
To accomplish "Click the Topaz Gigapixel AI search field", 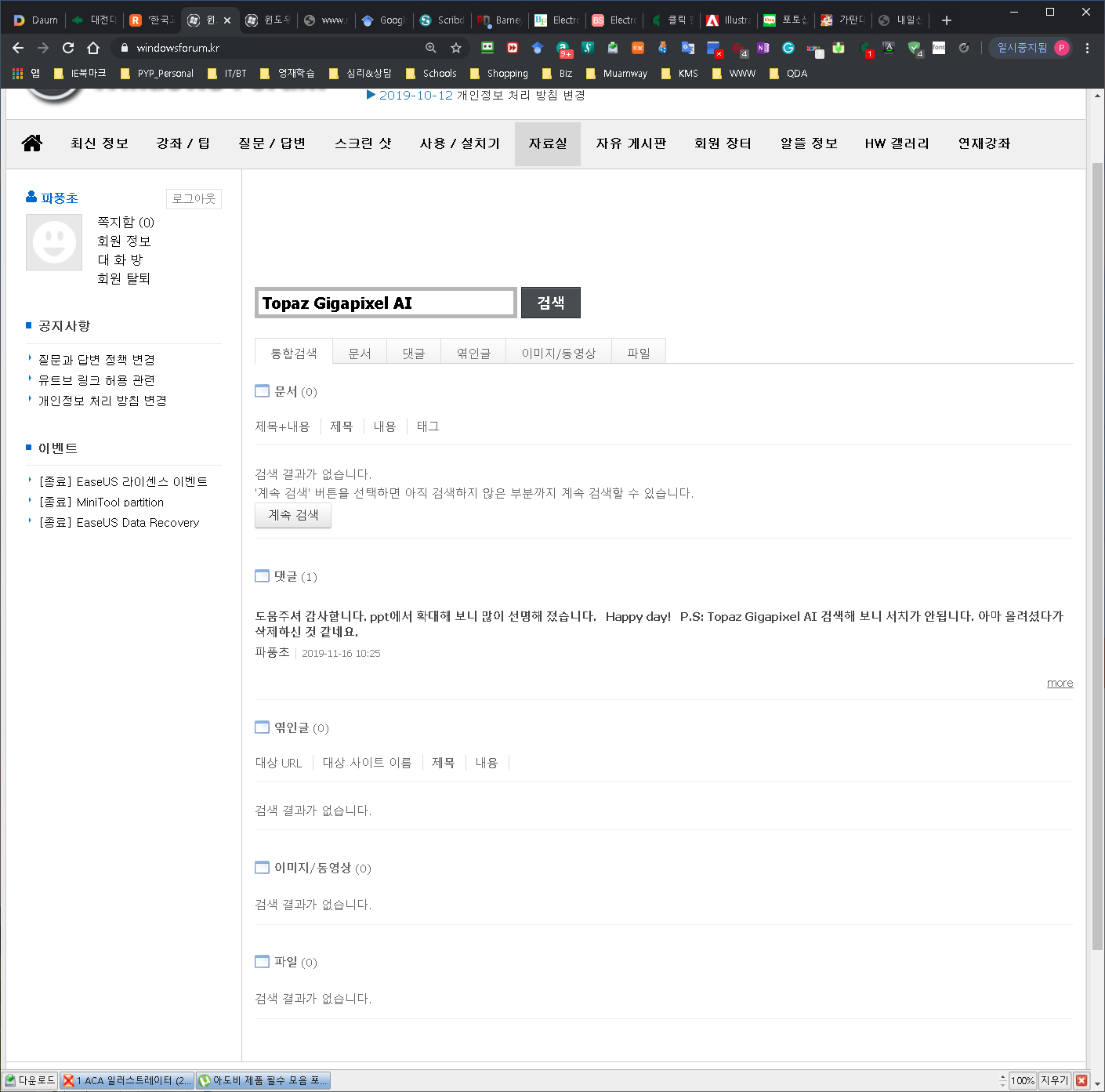I will (386, 303).
